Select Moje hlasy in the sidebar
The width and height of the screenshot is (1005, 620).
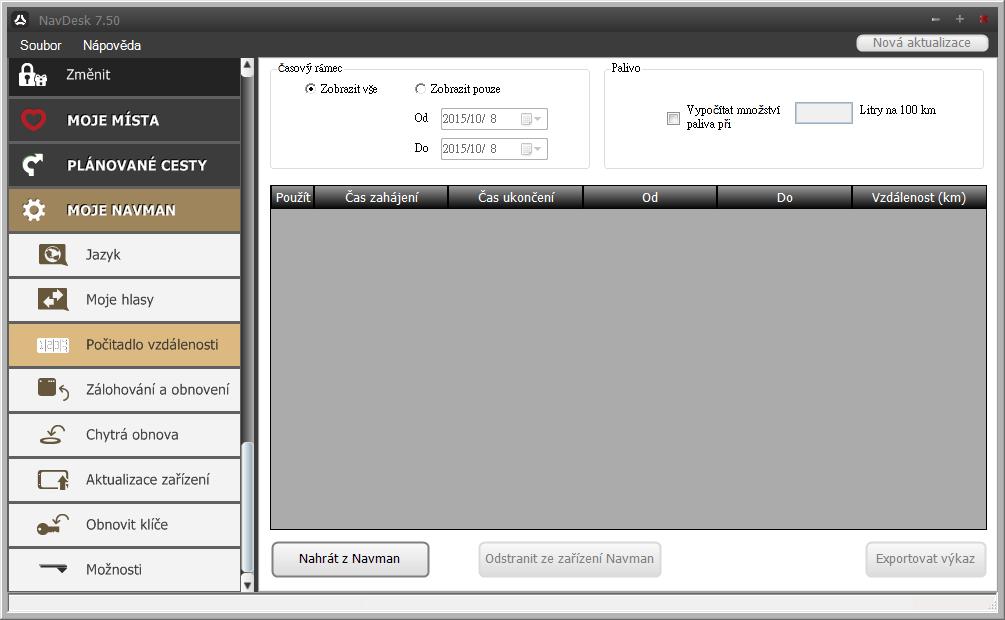[x=124, y=300]
